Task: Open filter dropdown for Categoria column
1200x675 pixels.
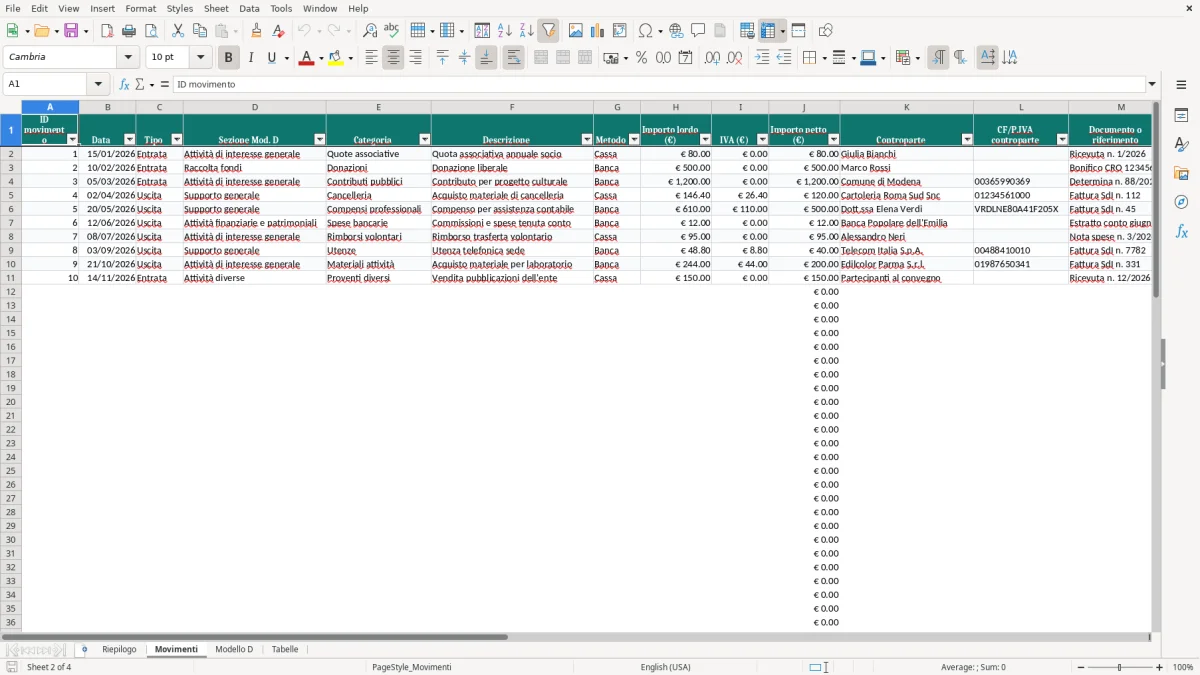Action: tap(424, 140)
